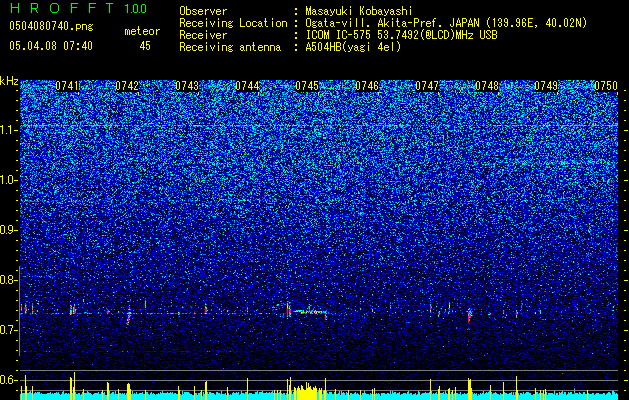Click the 0742 time marker

127,86
